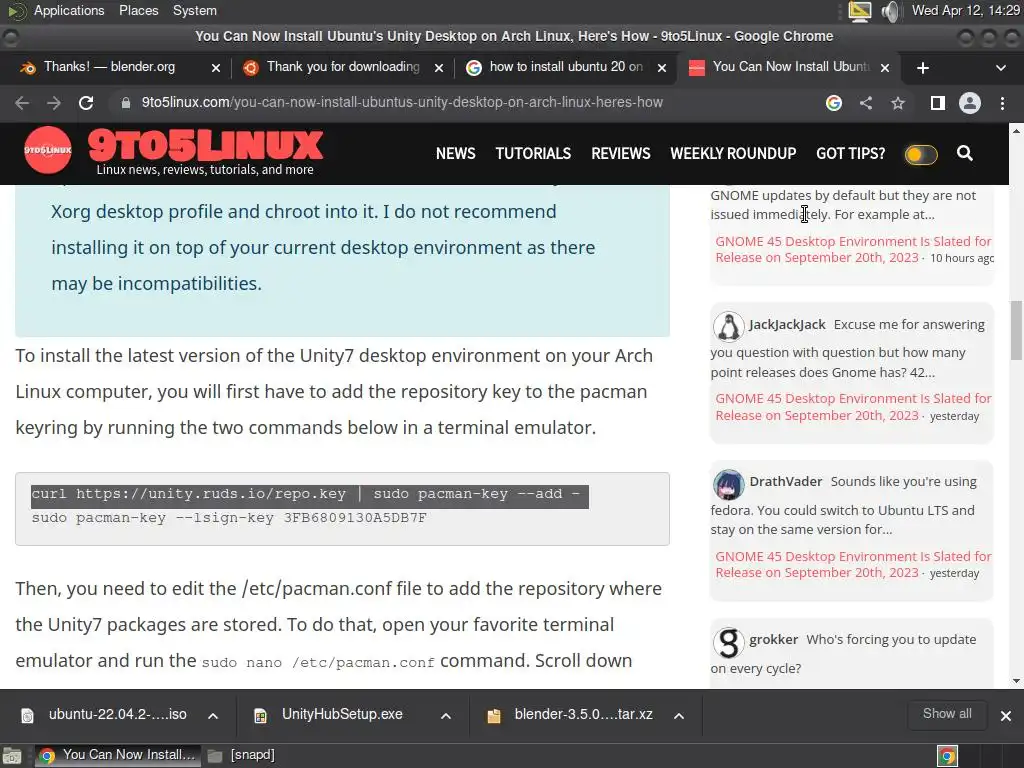Click the scrollbar up arrow
This screenshot has width=1024, height=768.
[x=1016, y=131]
